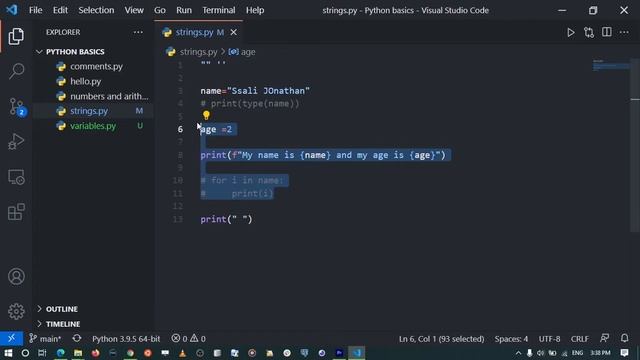The image size is (640, 360).
Task: Click the age symbol in breadcrumb
Action: click(247, 52)
